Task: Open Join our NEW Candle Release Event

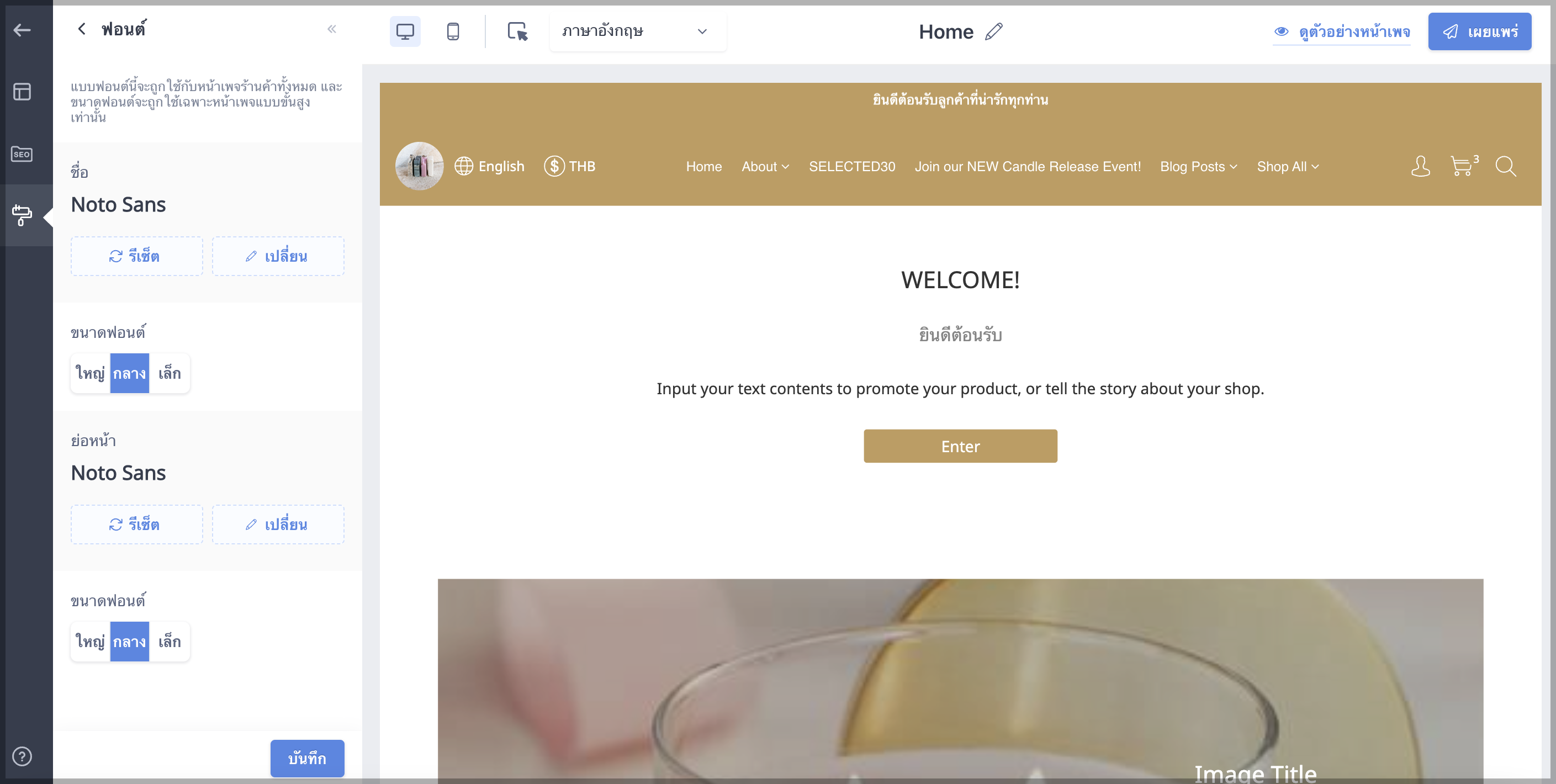Action: [1028, 167]
